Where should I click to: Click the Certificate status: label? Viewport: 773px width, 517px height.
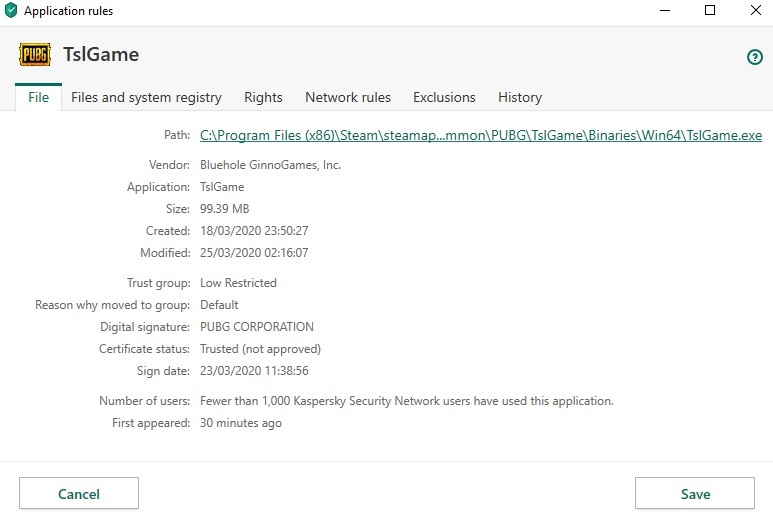point(144,349)
